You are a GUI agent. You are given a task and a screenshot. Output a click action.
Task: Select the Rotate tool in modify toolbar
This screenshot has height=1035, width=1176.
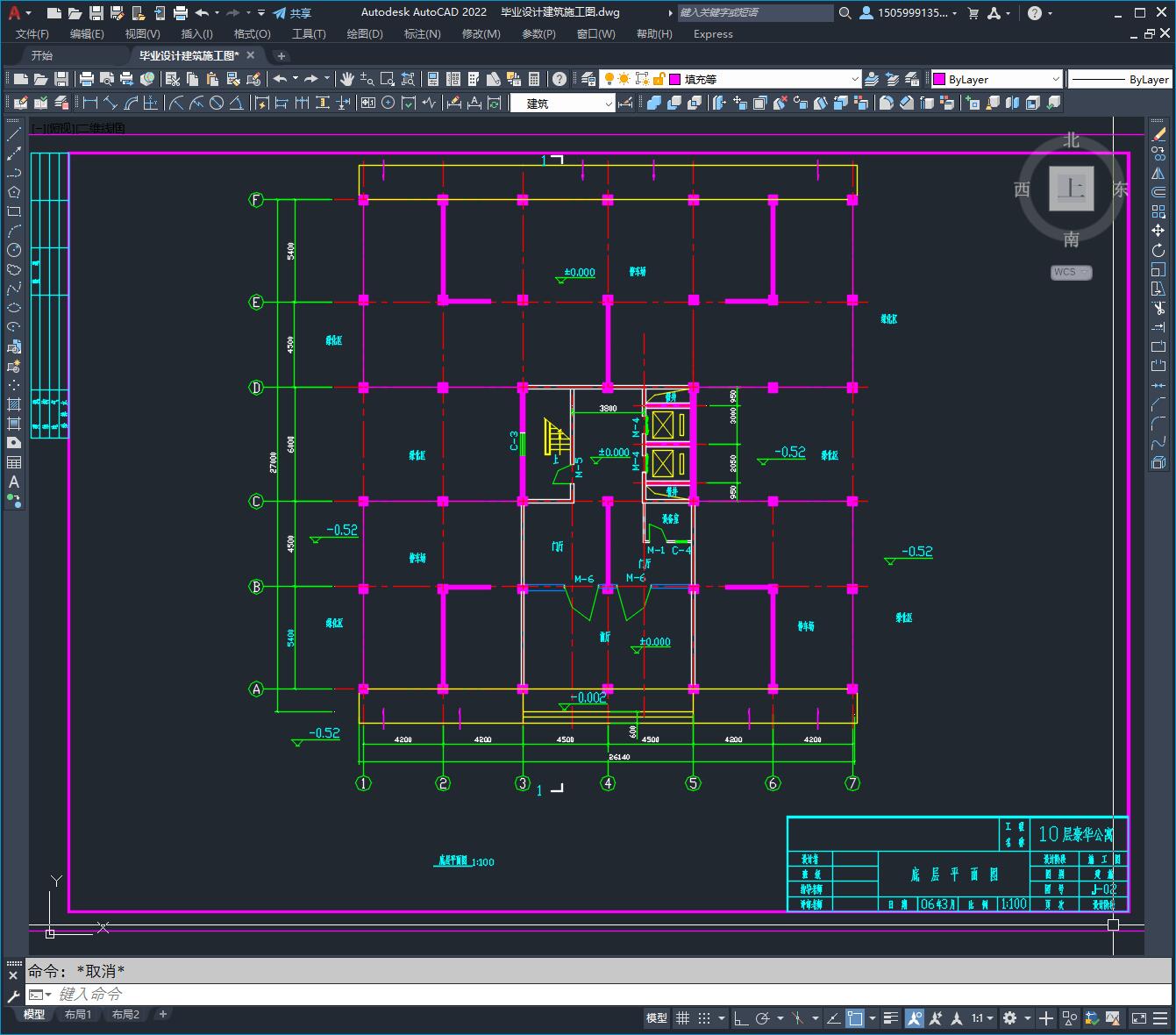[1158, 250]
